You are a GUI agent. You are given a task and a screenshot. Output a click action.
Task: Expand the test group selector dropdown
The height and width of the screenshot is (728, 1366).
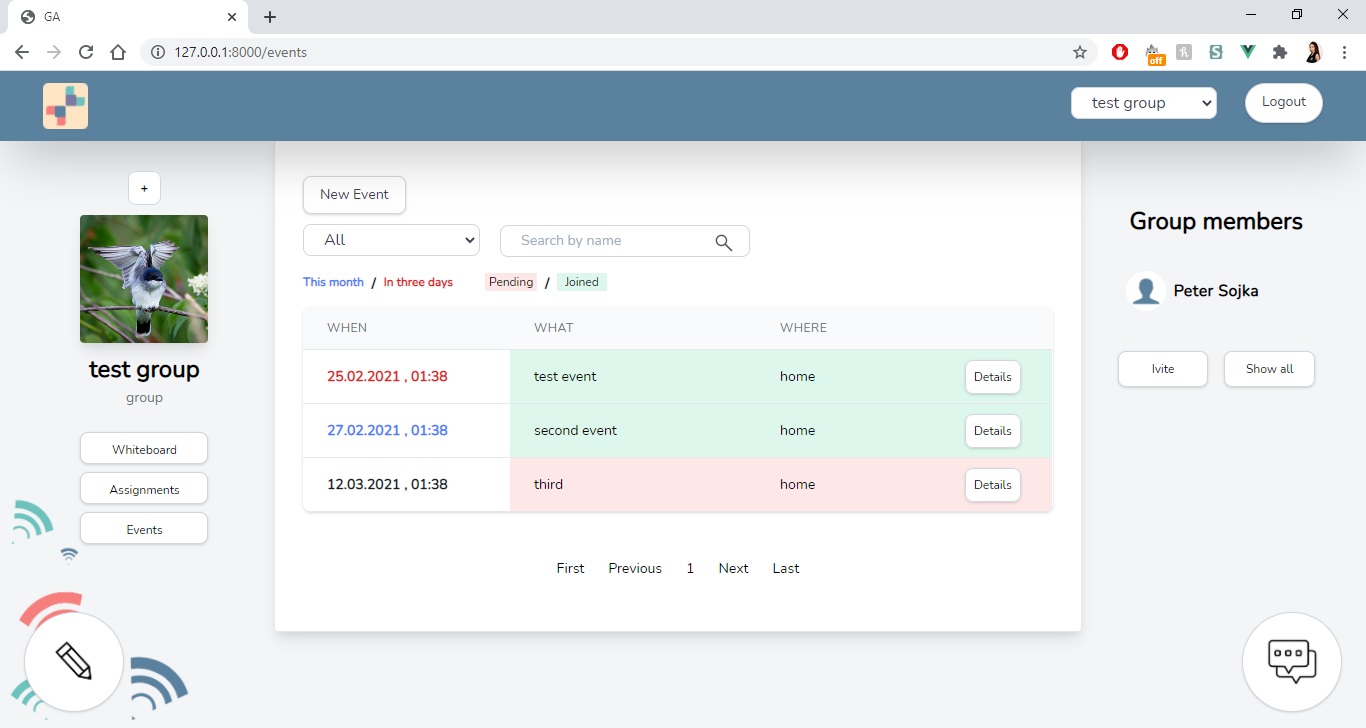(1143, 103)
